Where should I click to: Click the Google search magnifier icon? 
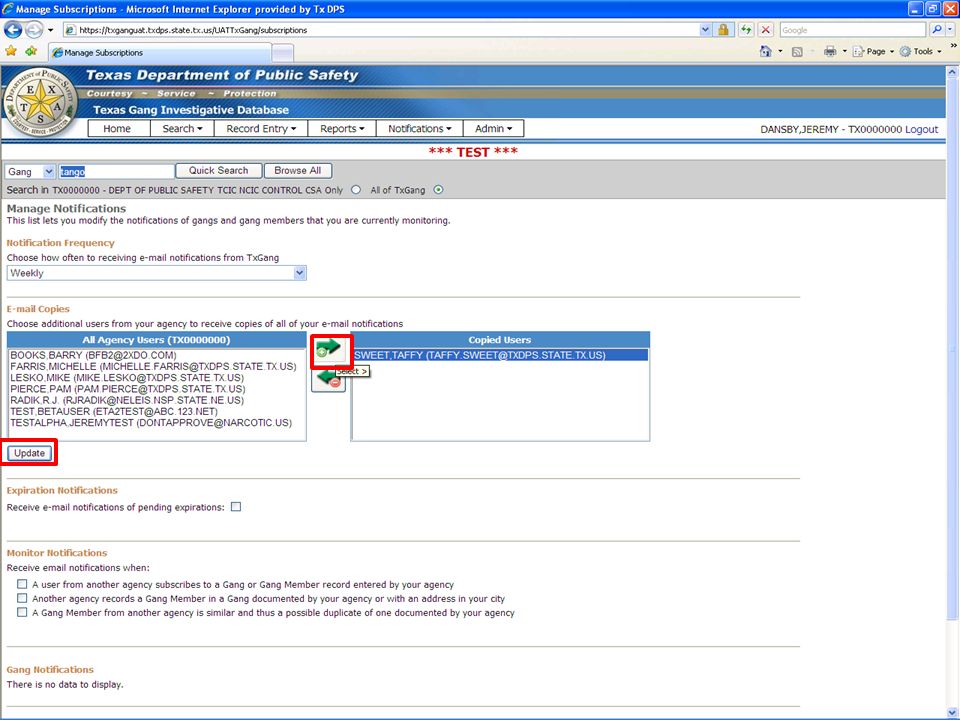(x=936, y=29)
